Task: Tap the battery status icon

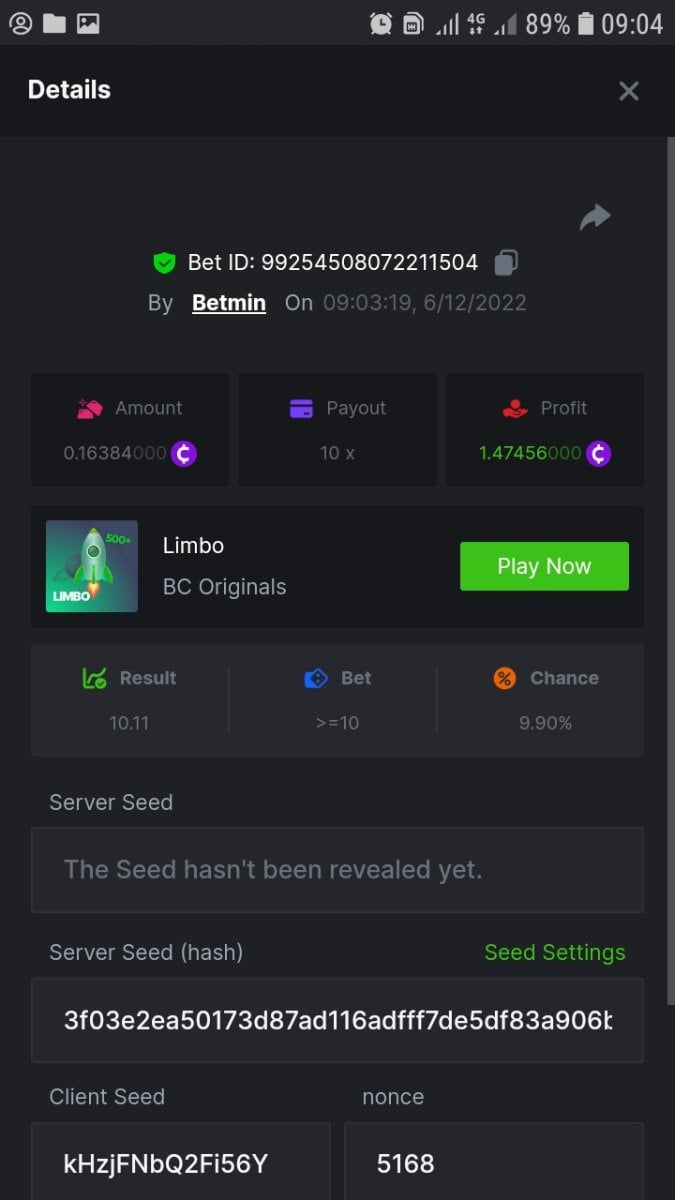Action: click(x=586, y=23)
